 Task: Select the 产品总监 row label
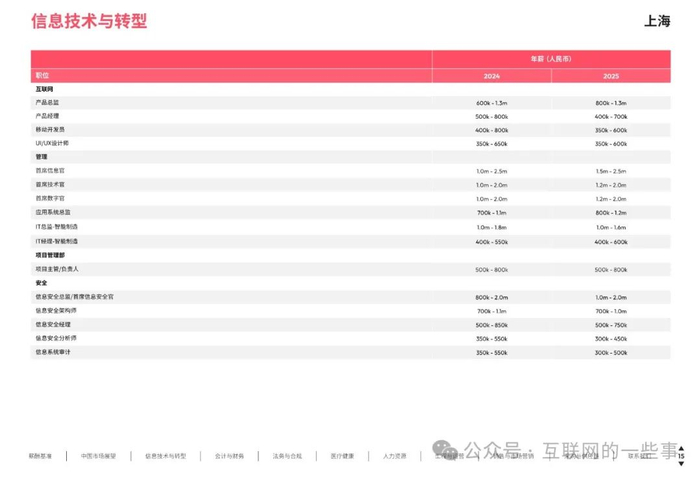point(47,103)
